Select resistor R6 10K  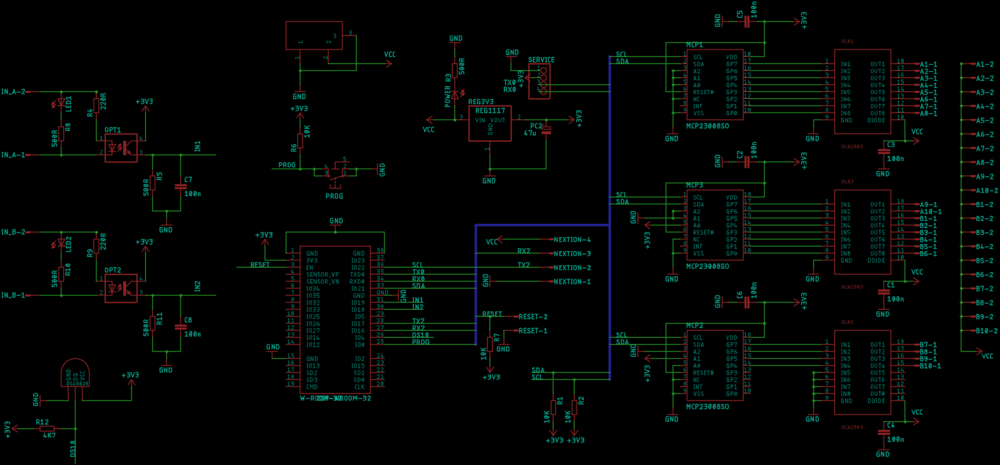point(300,140)
